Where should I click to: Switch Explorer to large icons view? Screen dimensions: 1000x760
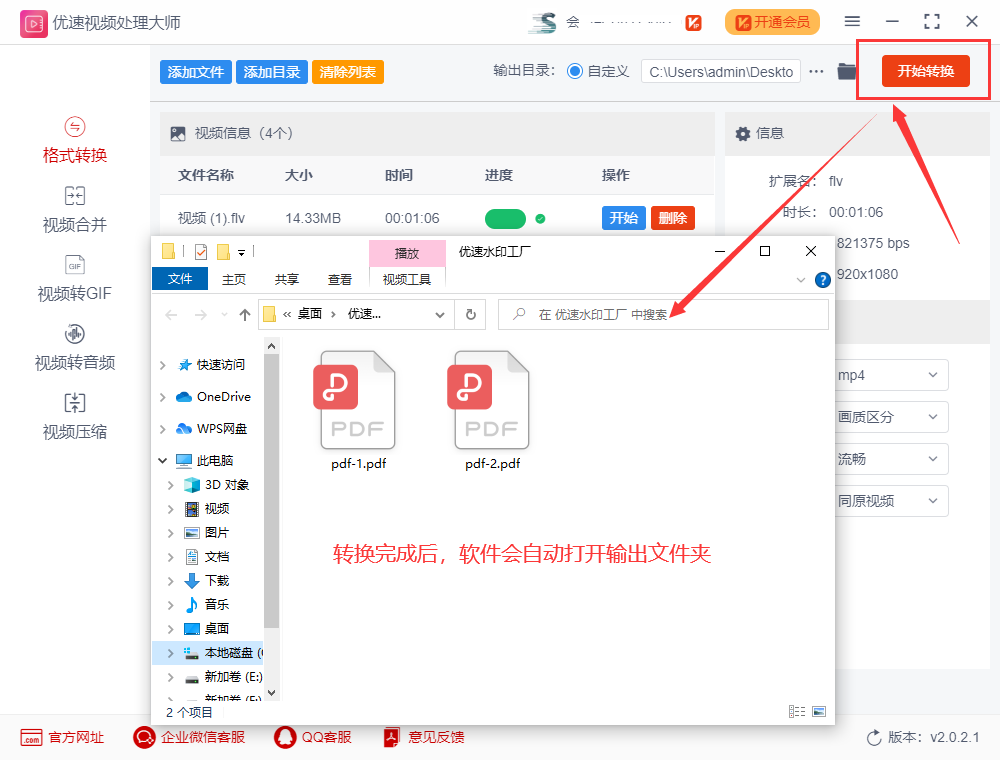click(x=820, y=711)
